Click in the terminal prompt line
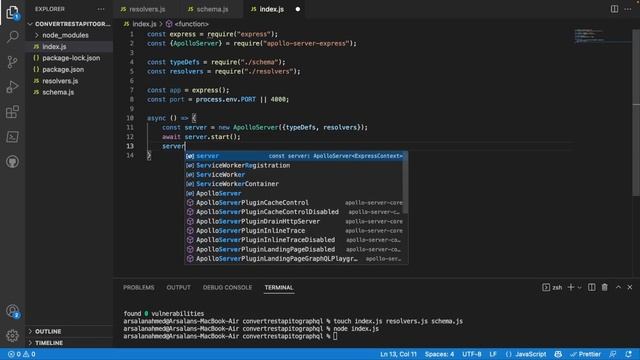The width and height of the screenshot is (640, 360). click(x=231, y=336)
